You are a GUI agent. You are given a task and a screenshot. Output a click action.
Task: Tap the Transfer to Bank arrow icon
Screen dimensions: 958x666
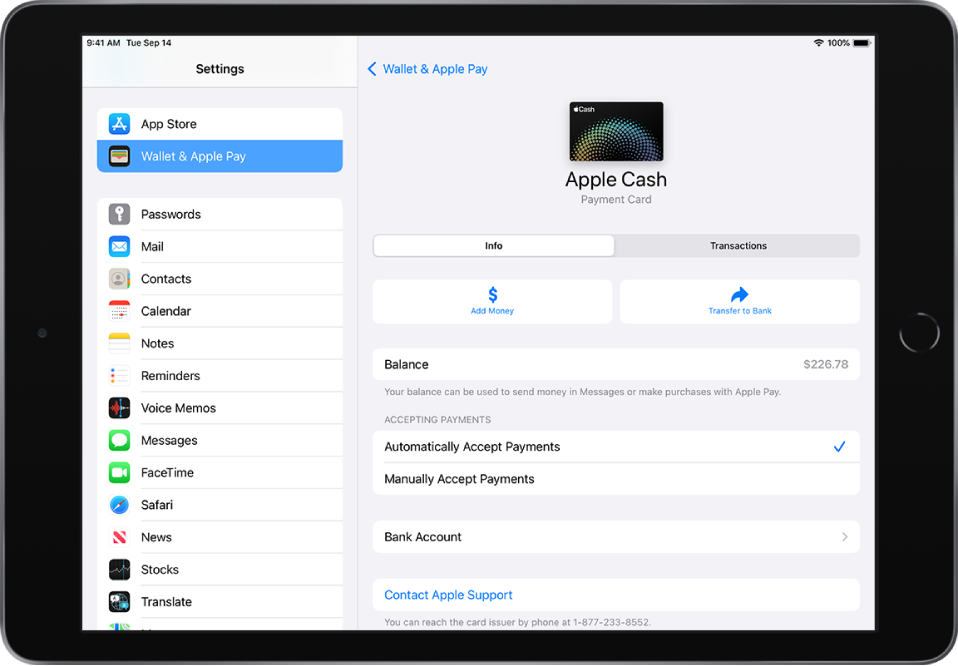point(739,295)
